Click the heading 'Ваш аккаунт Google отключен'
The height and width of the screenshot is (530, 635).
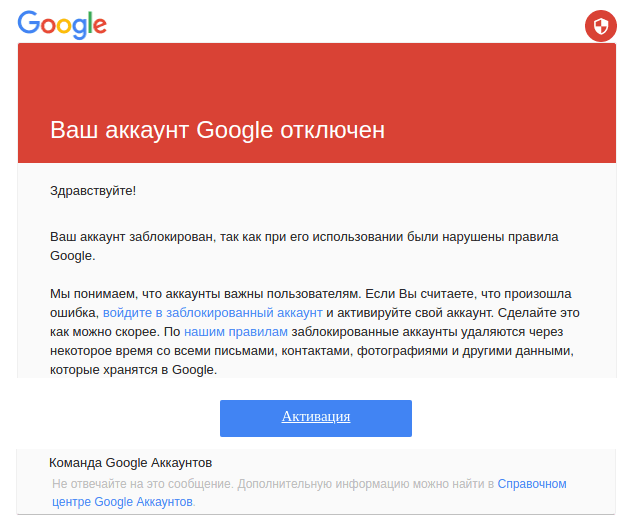(x=217, y=130)
